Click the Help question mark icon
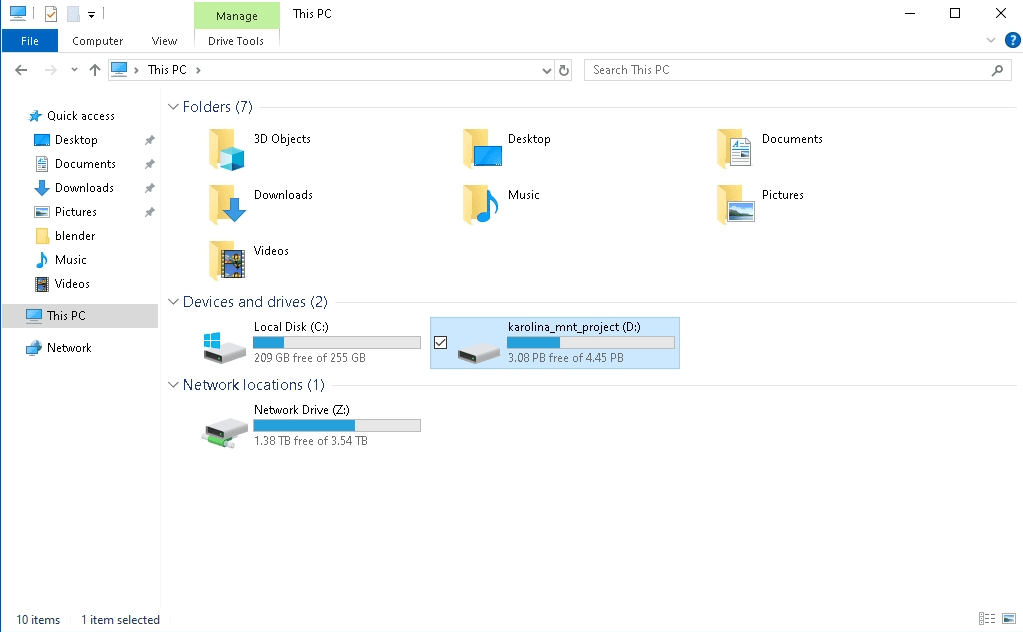Viewport: 1023px width, 632px height. click(x=1012, y=40)
